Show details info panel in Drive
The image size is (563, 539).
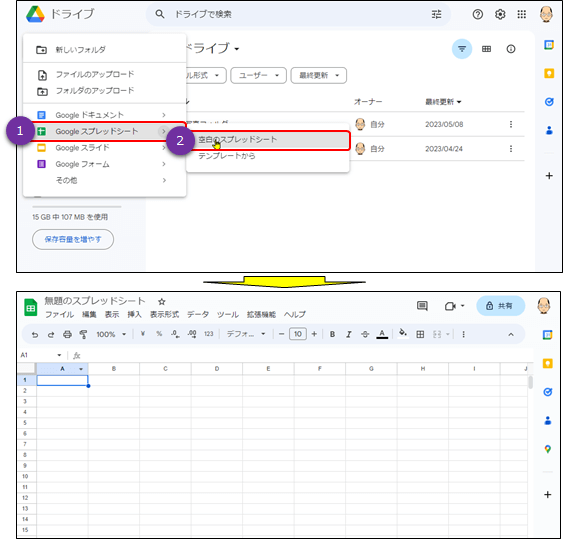(x=511, y=49)
